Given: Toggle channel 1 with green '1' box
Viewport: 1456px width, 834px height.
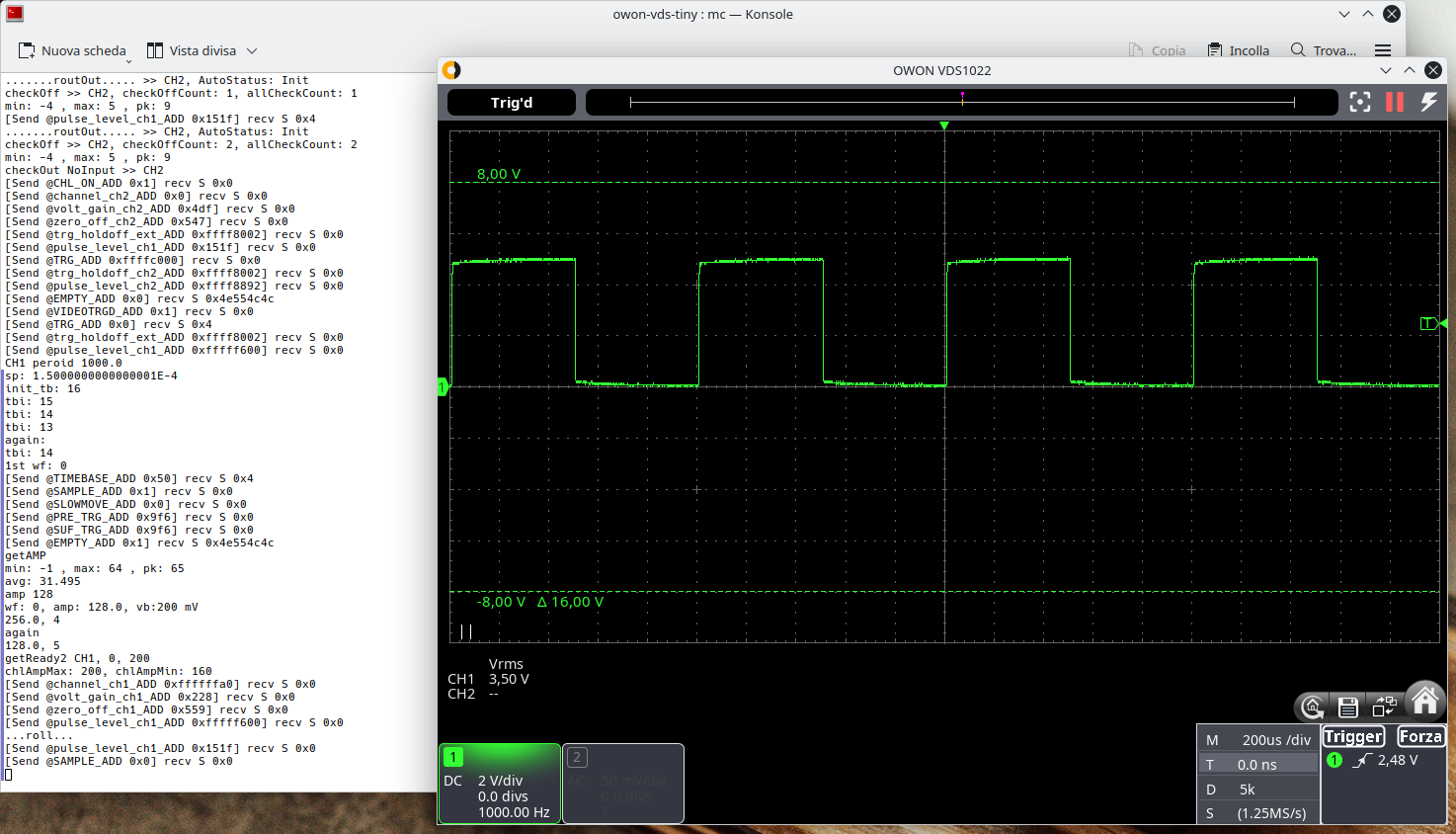Looking at the screenshot, I should pyautogui.click(x=452, y=757).
